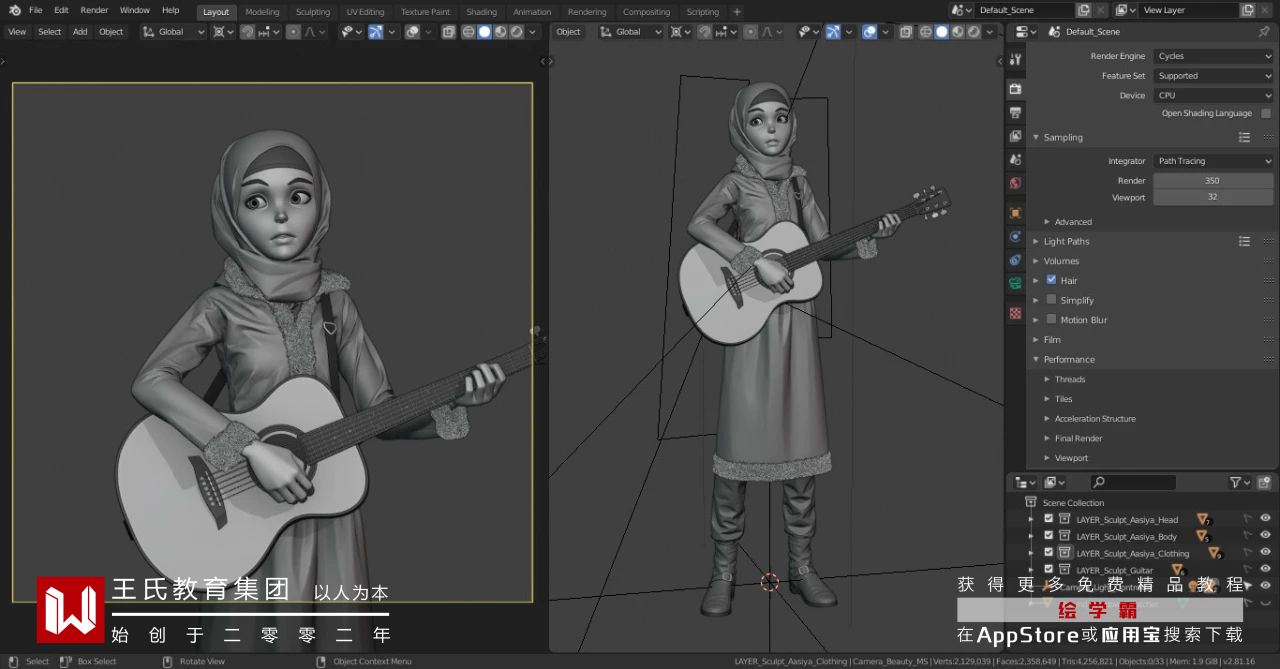Open the Object properties tab
1280x669 pixels.
click(1015, 213)
